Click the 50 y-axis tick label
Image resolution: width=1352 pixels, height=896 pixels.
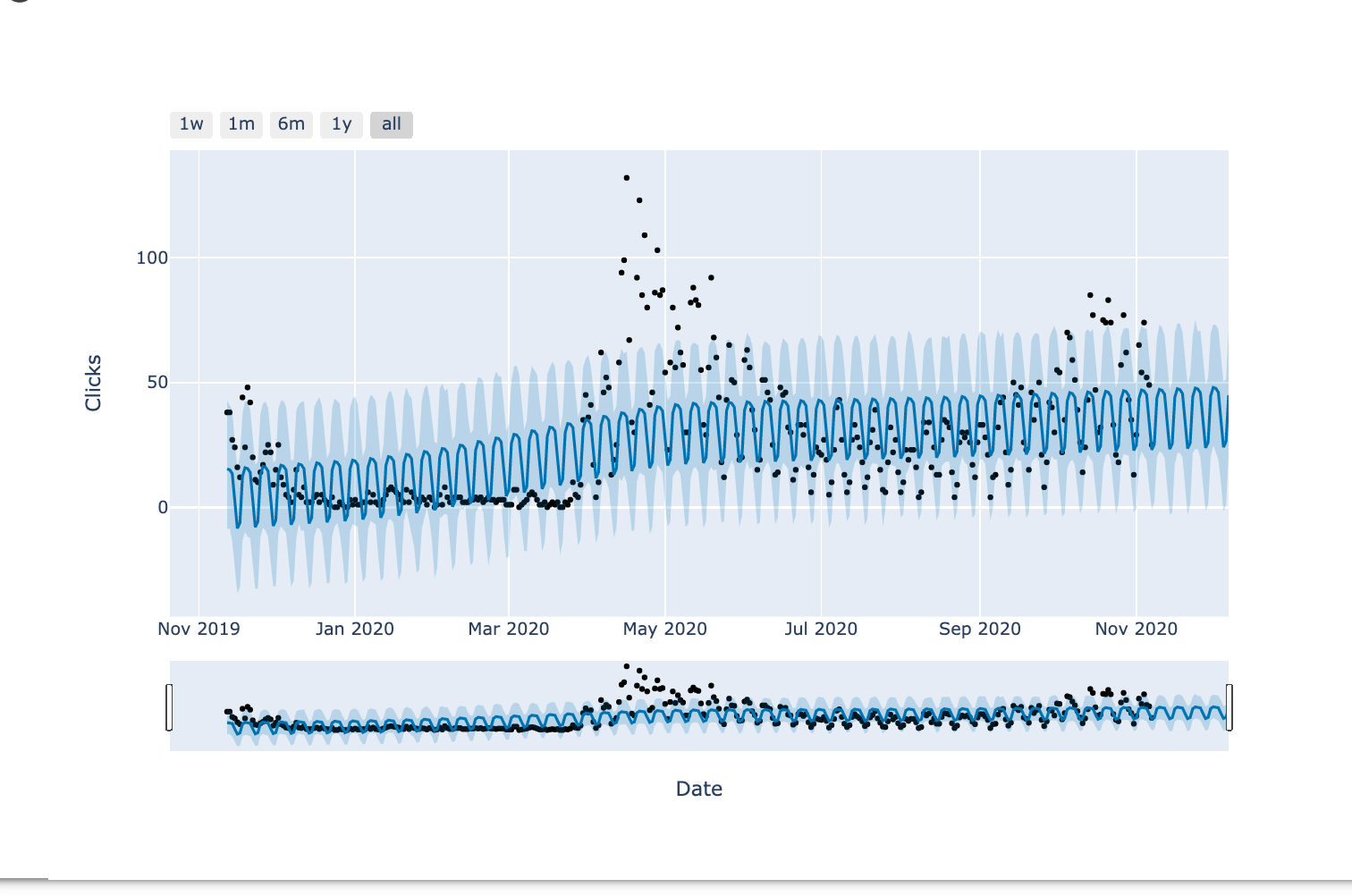[157, 383]
